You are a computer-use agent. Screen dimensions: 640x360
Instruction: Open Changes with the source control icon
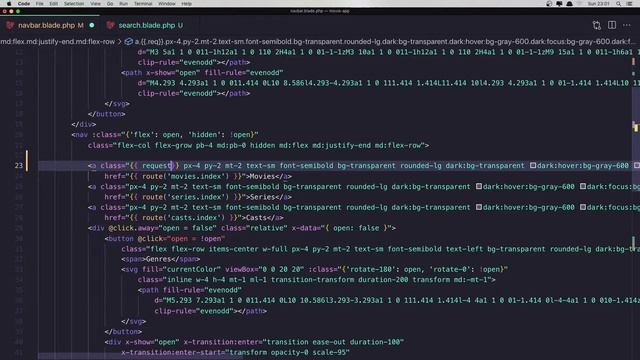[597, 25]
